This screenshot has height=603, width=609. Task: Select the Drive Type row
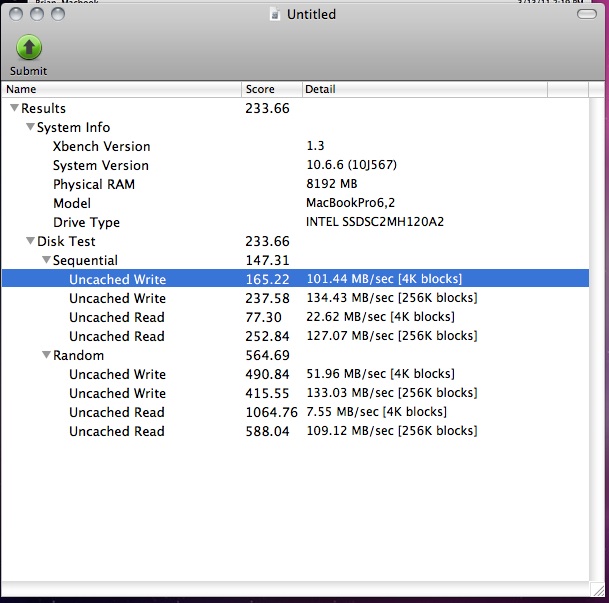click(x=295, y=222)
